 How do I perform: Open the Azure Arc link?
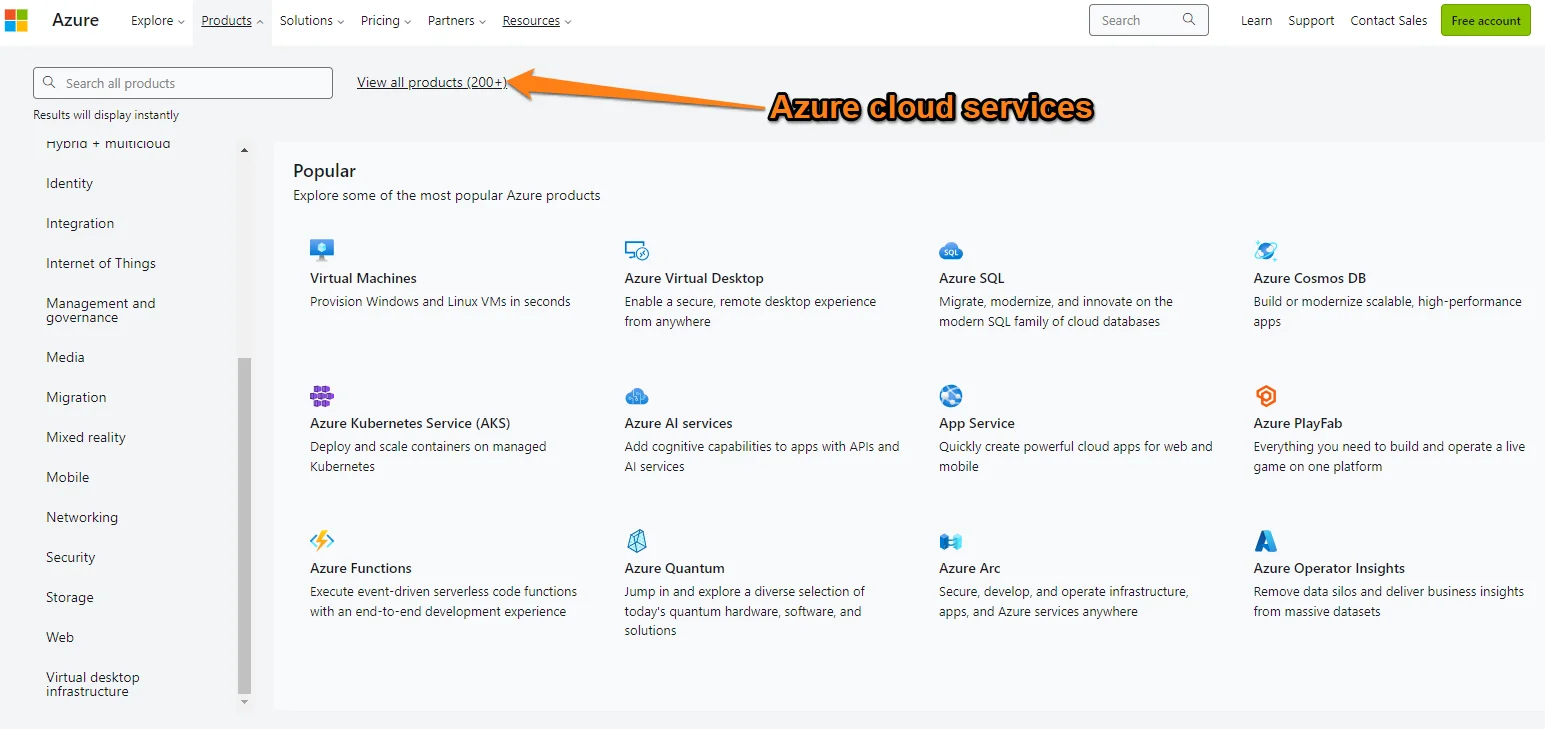pyautogui.click(x=970, y=568)
